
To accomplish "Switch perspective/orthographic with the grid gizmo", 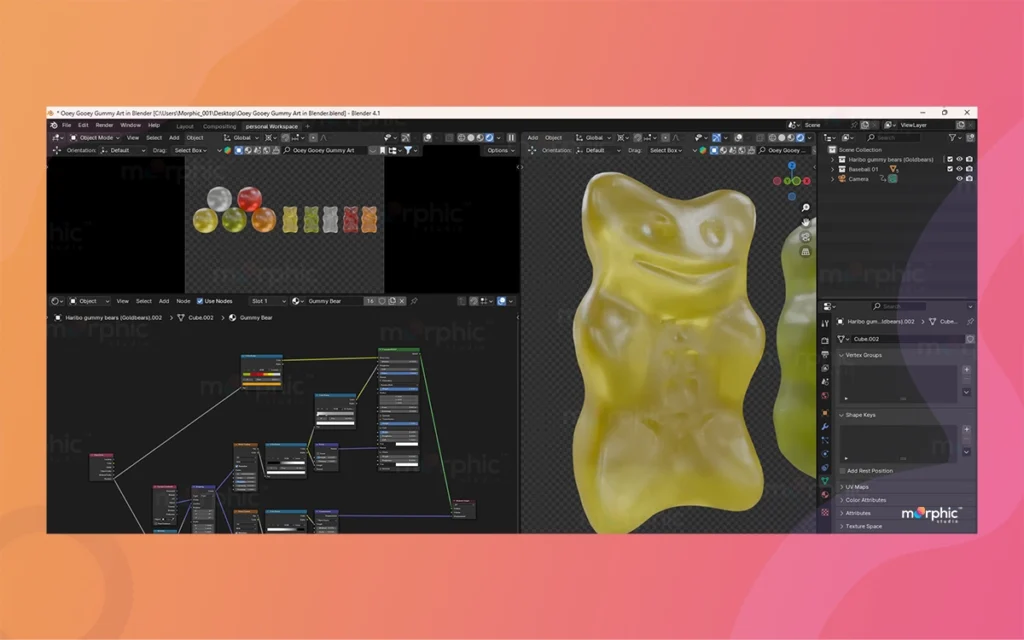I will click(806, 252).
